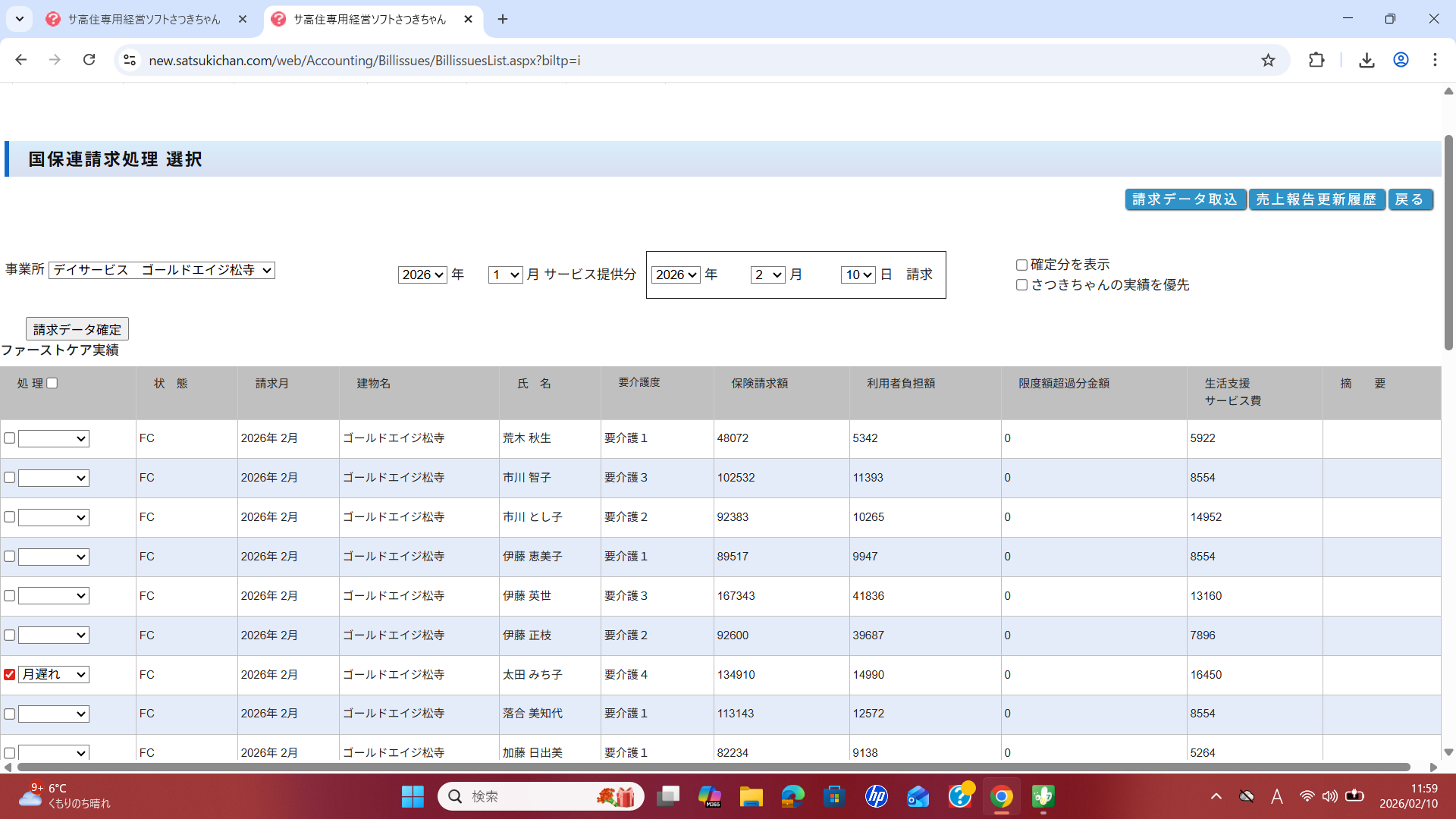1456x819 pixels.
Task: Click the 請求データ取込 button
Action: point(1185,199)
